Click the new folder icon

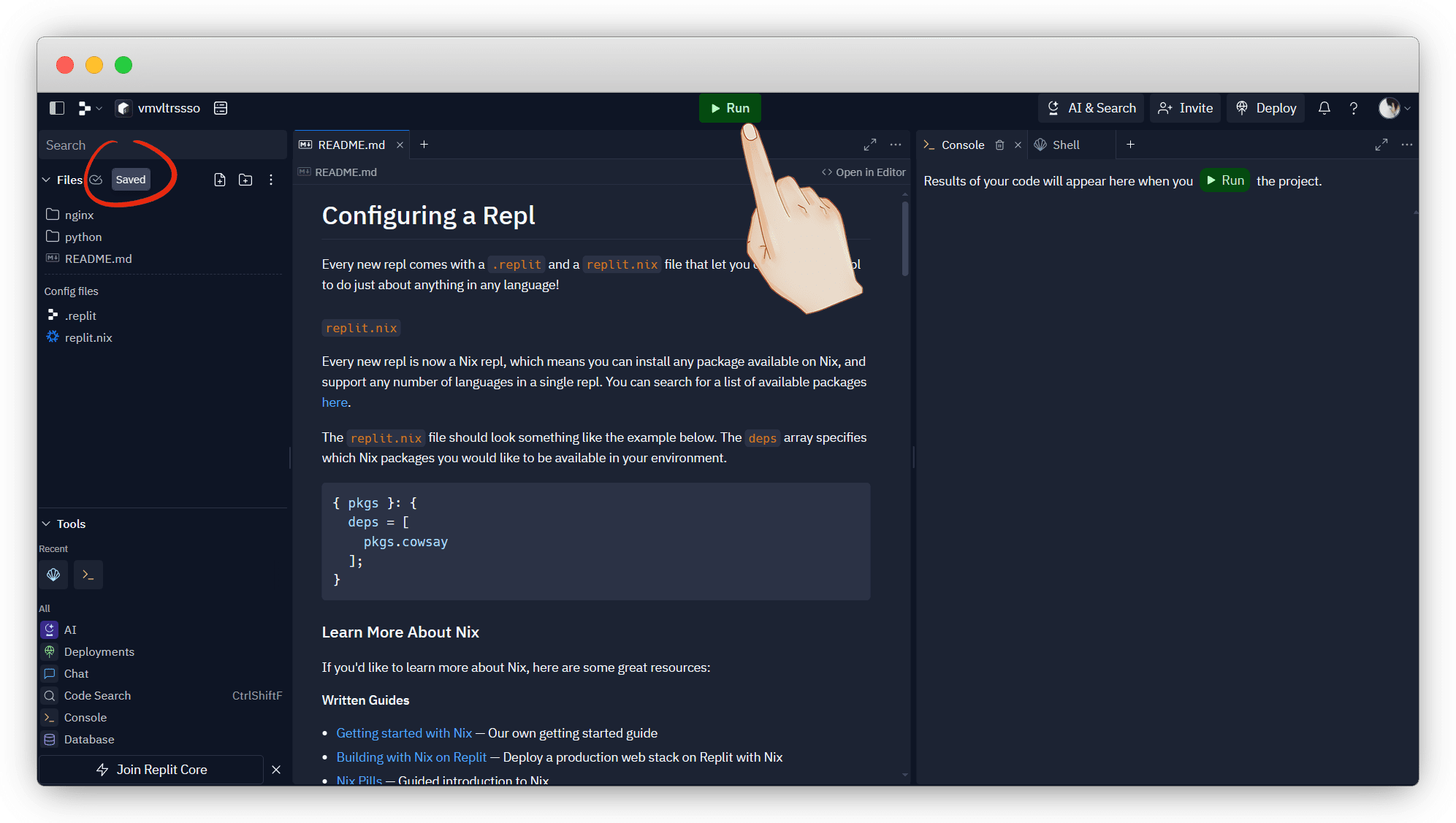pos(245,180)
